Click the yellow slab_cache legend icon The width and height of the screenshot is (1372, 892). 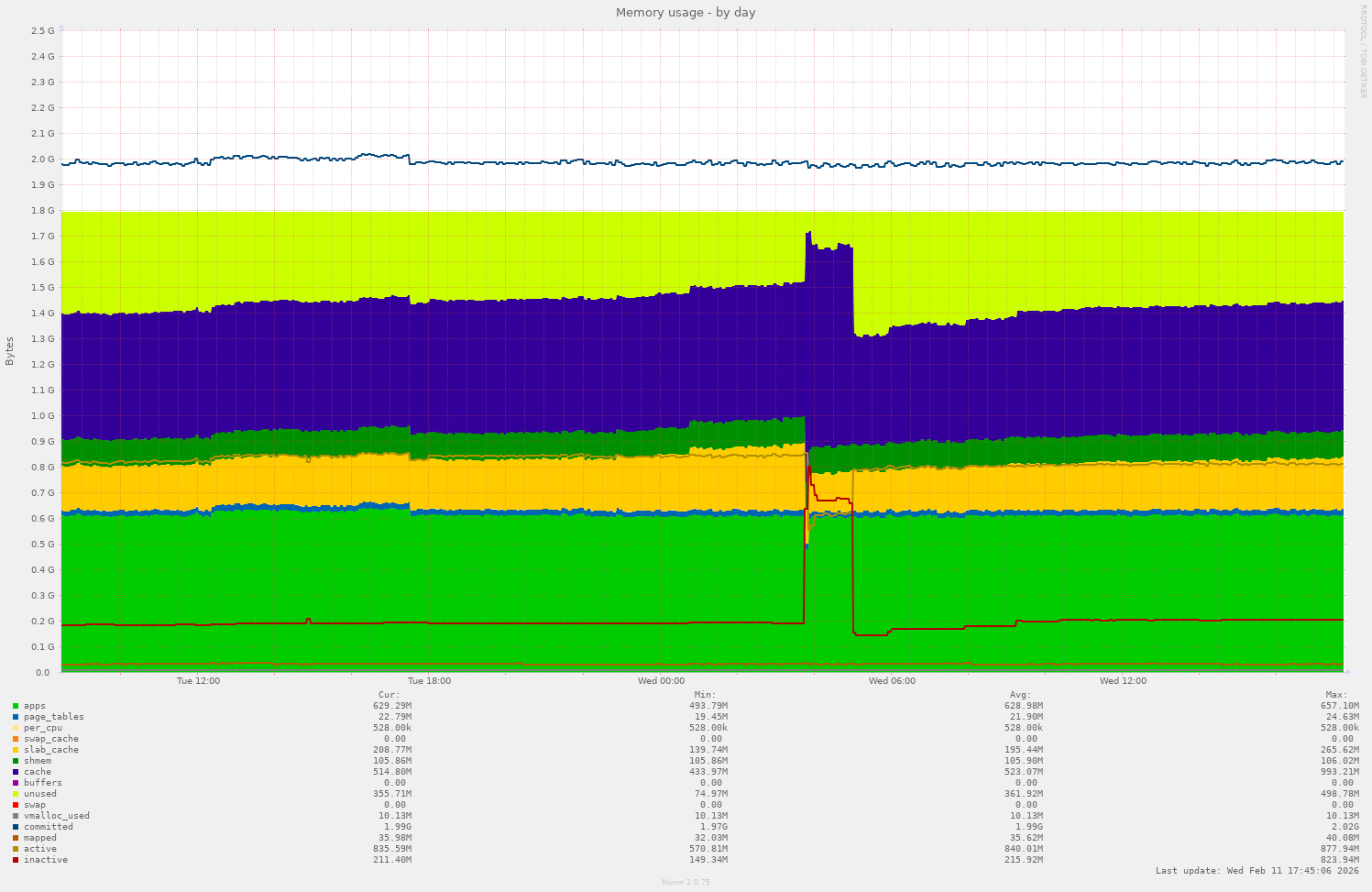coord(15,749)
